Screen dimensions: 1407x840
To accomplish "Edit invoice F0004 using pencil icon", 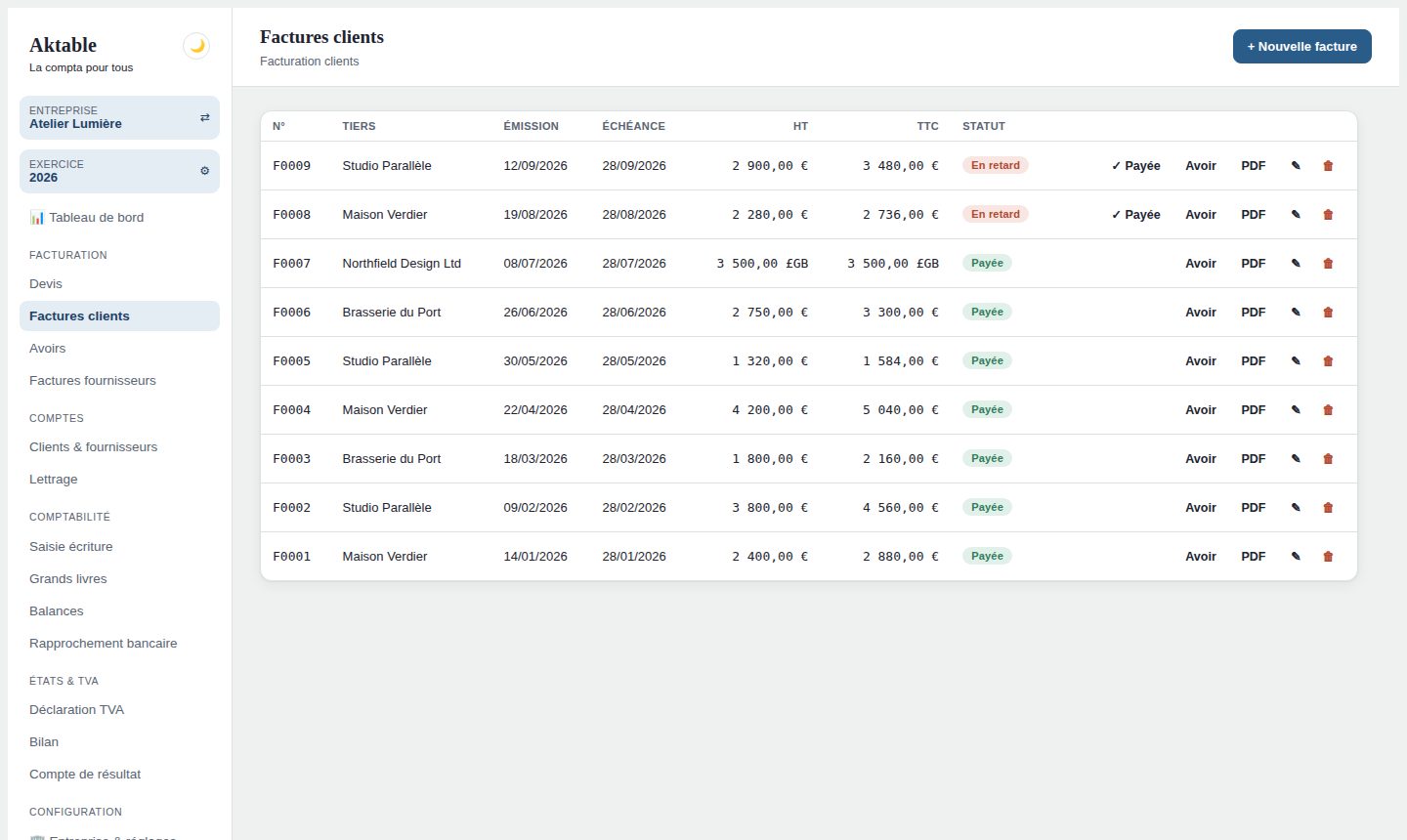I will pos(1296,410).
